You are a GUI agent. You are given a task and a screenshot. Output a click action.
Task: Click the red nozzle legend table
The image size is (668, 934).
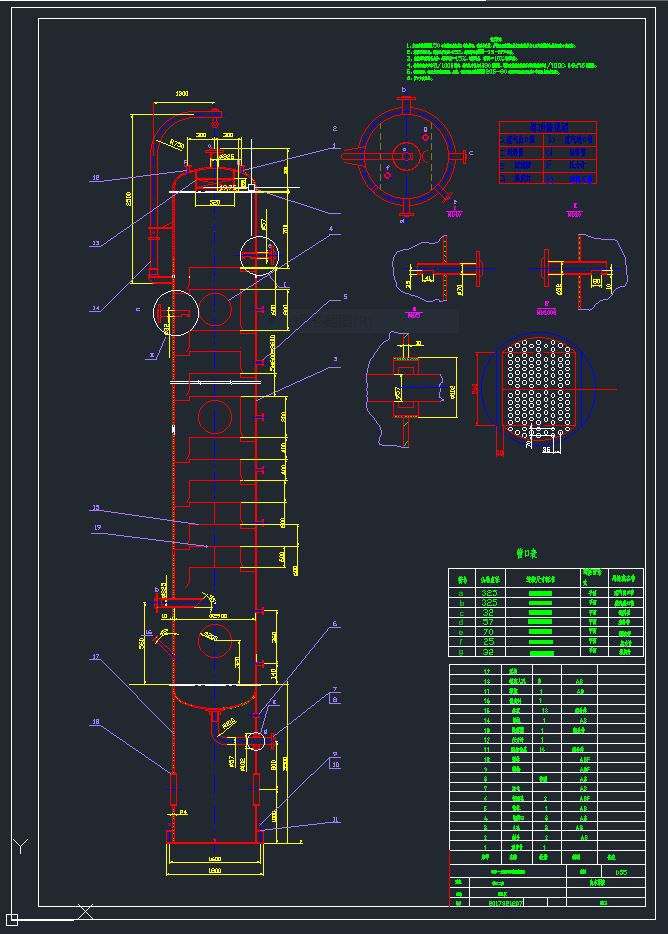point(548,152)
